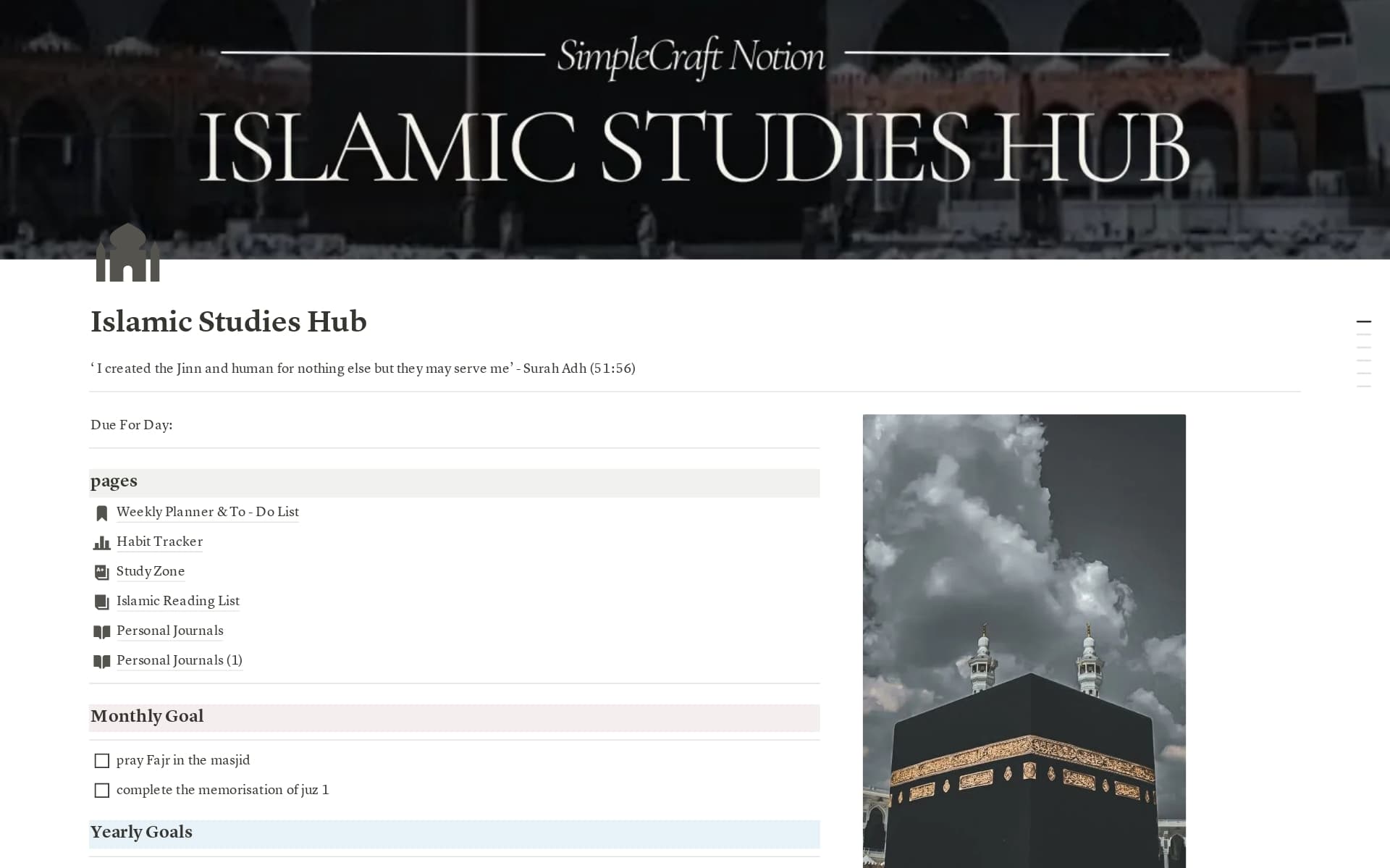Image resolution: width=1390 pixels, height=868 pixels.
Task: Open the Personal Journals page link
Action: click(169, 631)
